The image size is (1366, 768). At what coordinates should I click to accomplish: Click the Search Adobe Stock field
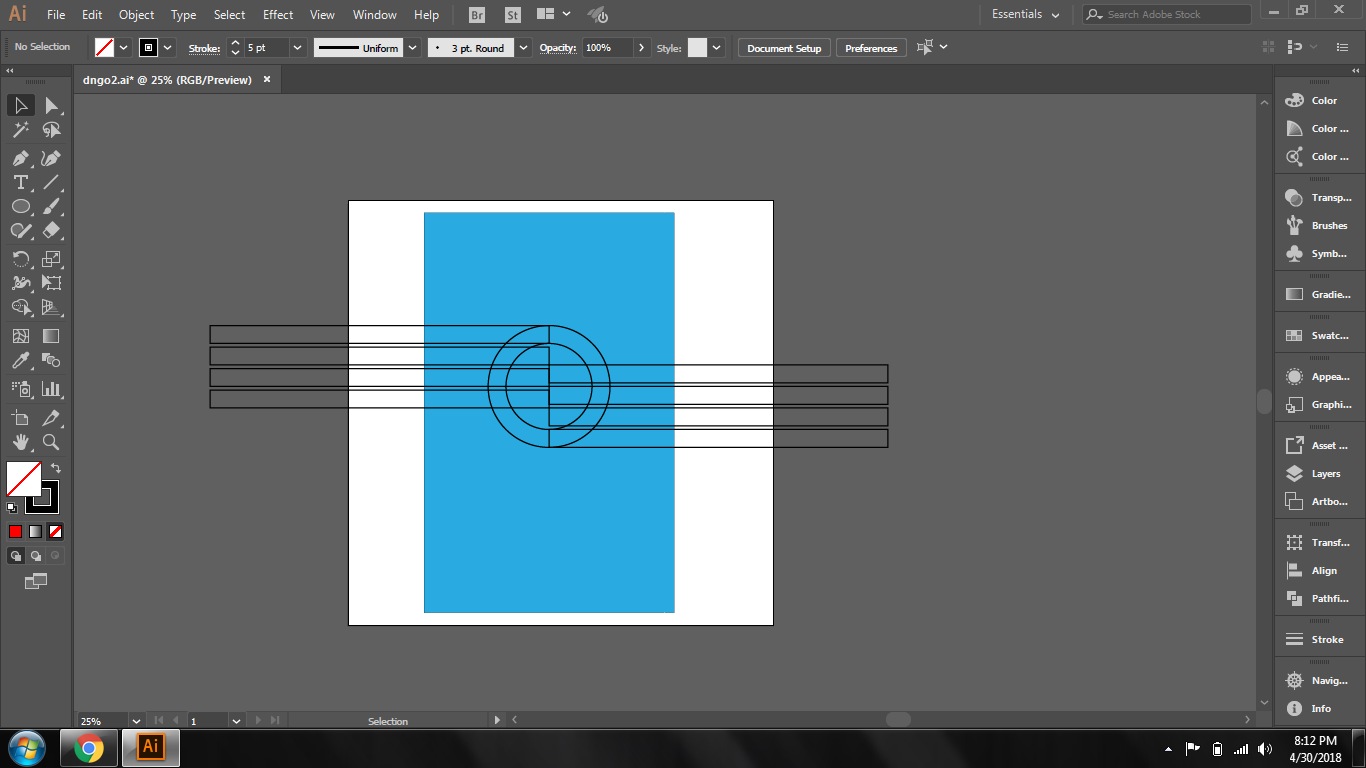[1167, 14]
